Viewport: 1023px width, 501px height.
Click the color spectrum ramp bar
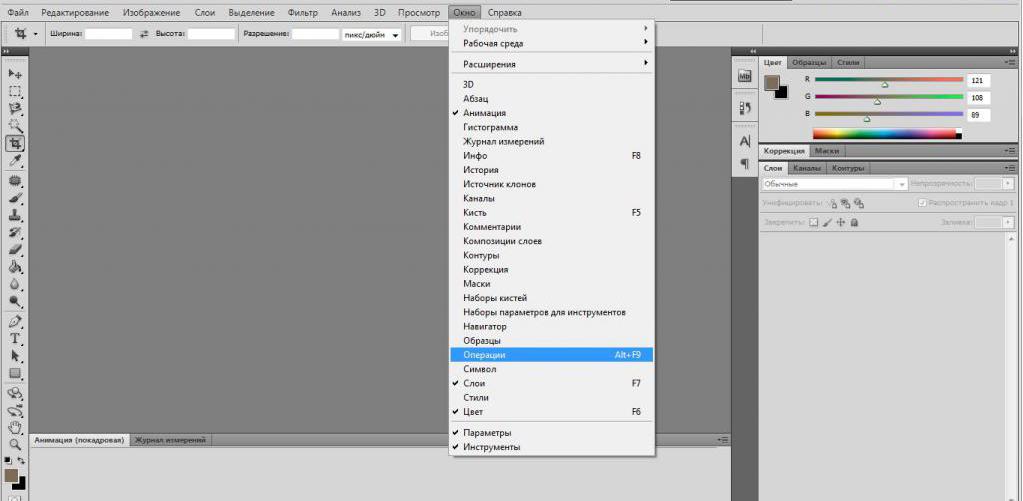[x=886, y=133]
